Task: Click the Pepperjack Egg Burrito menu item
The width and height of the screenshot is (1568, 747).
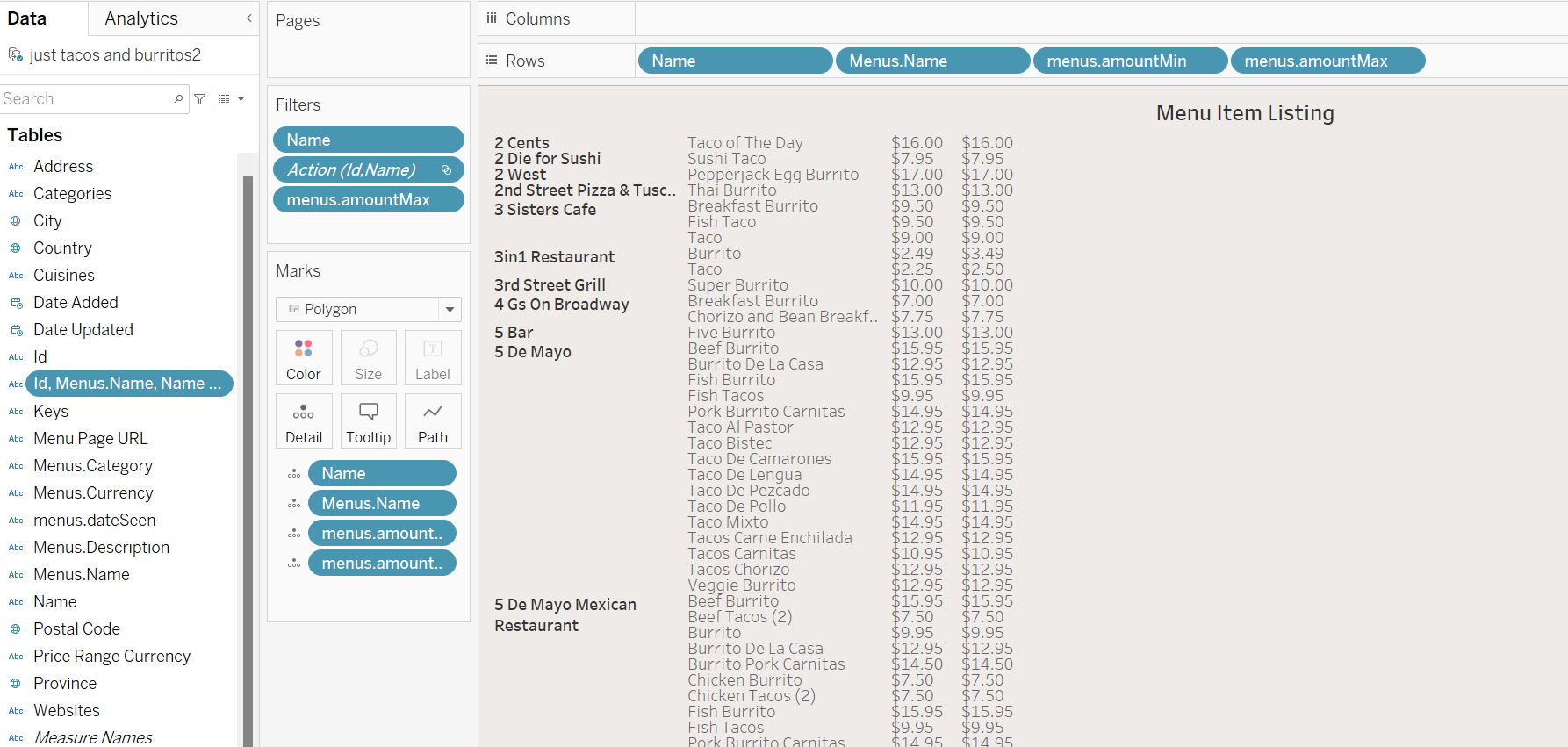Action: [x=773, y=175]
